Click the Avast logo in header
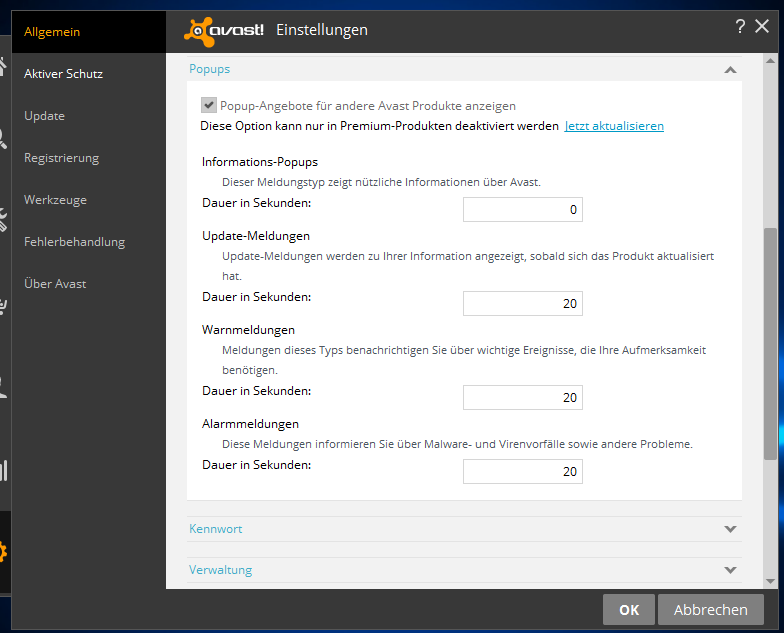The height and width of the screenshot is (633, 784). [x=224, y=31]
